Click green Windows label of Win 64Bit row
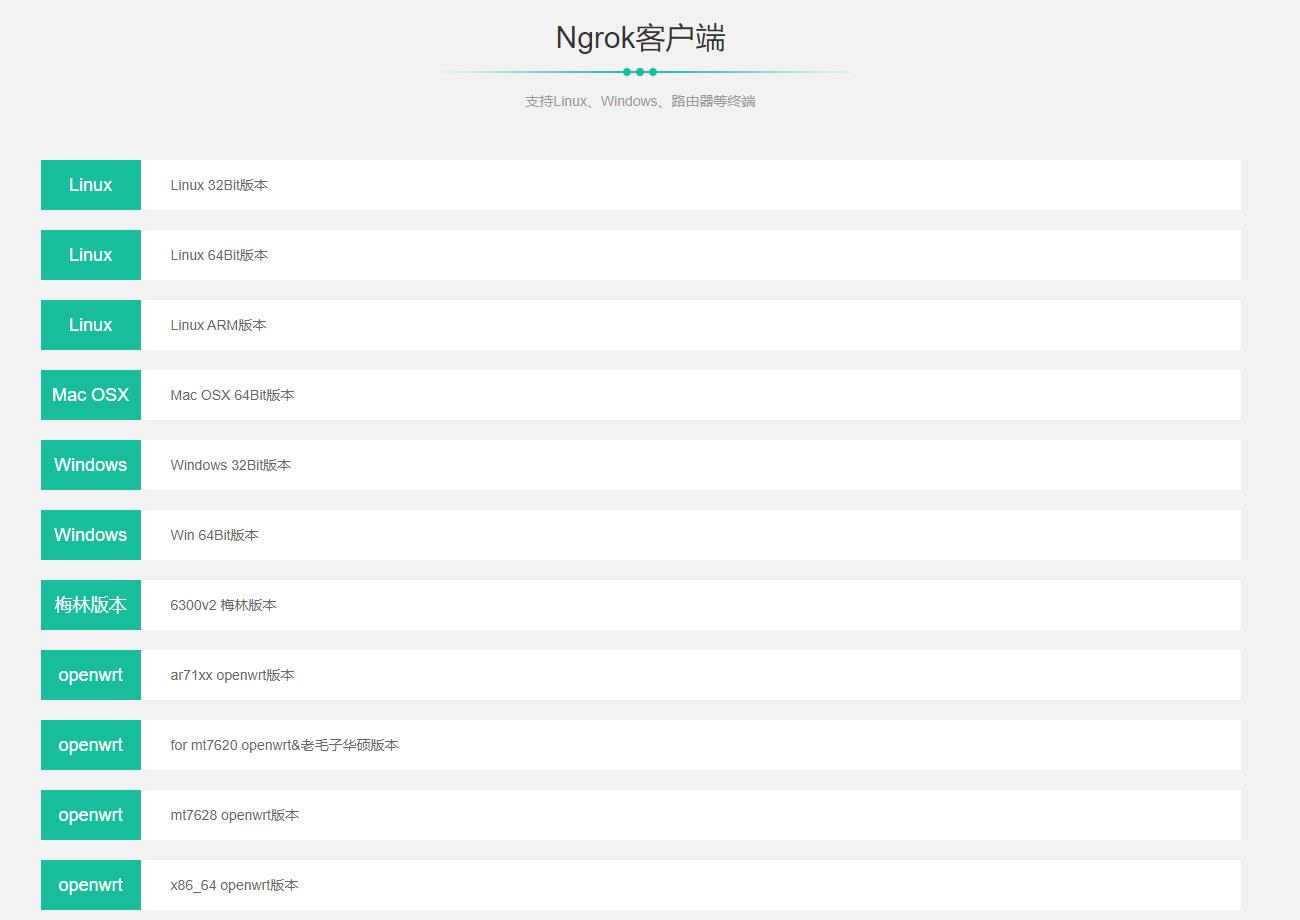 point(91,535)
